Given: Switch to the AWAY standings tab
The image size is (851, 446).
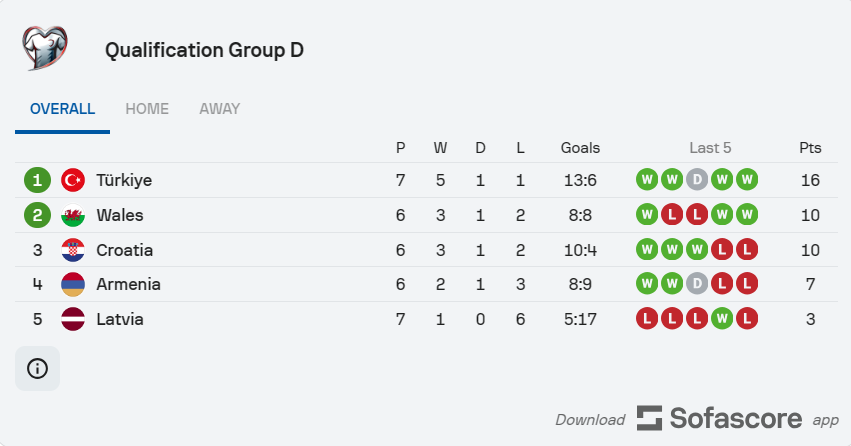Looking at the screenshot, I should pyautogui.click(x=219, y=109).
